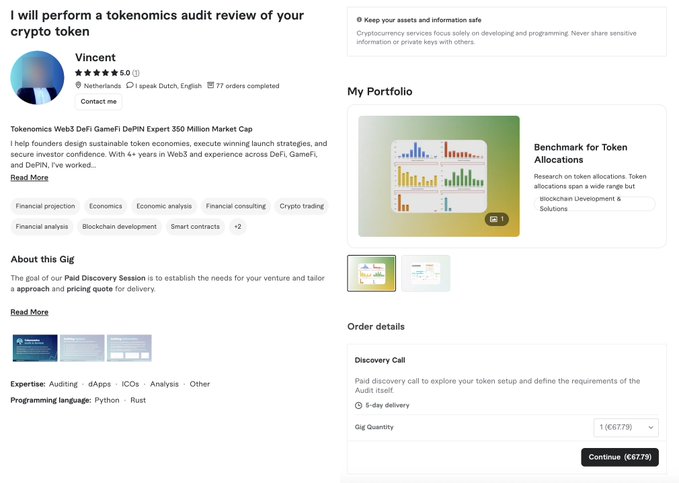Open the first gig image thumbnail

(x=34, y=348)
